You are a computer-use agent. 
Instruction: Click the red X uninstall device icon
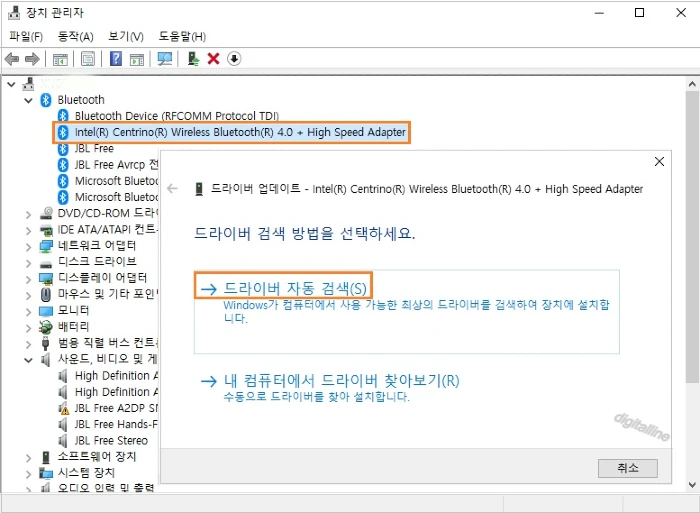pyautogui.click(x=213, y=58)
